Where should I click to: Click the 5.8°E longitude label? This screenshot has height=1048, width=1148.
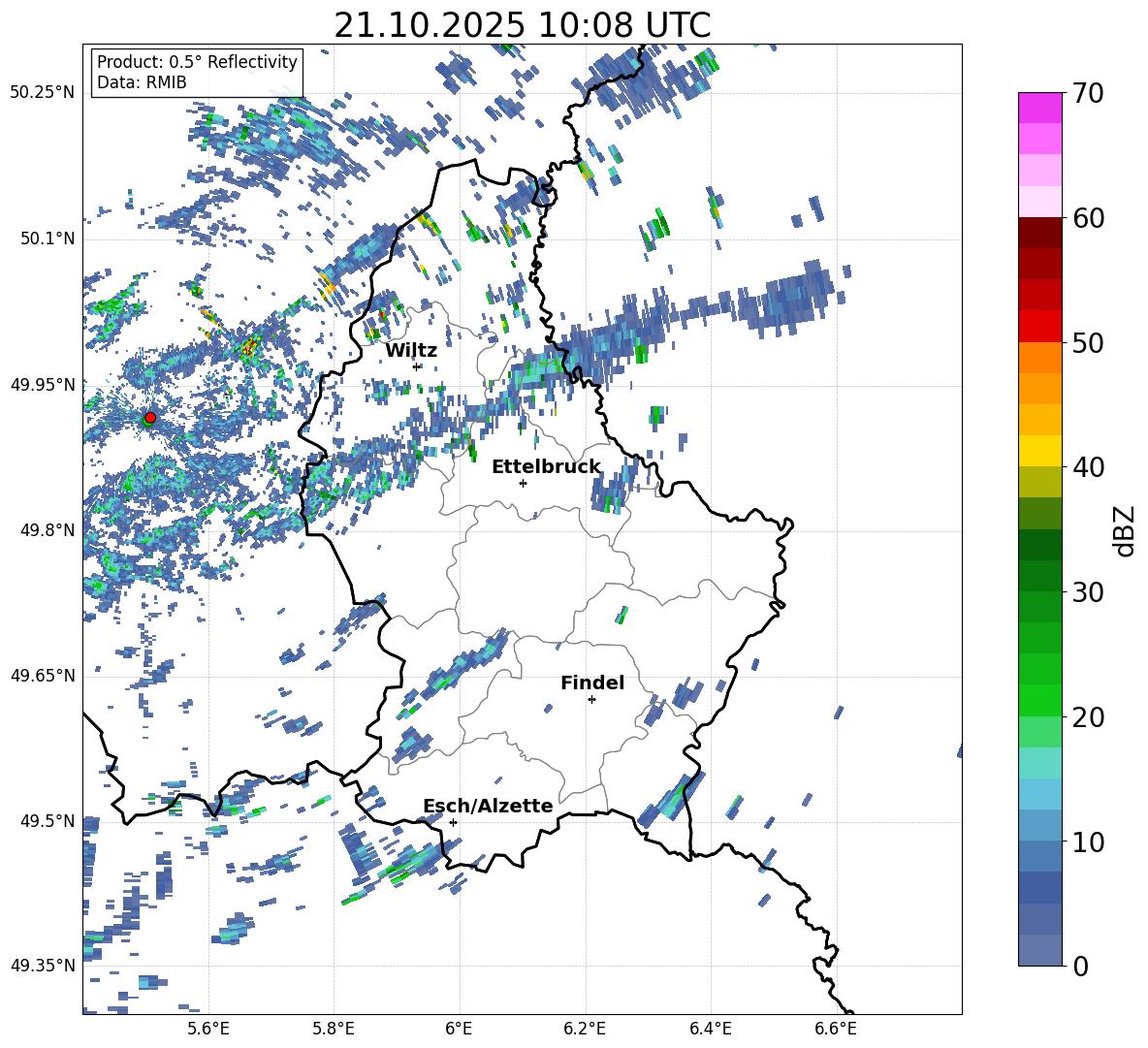(x=334, y=1029)
